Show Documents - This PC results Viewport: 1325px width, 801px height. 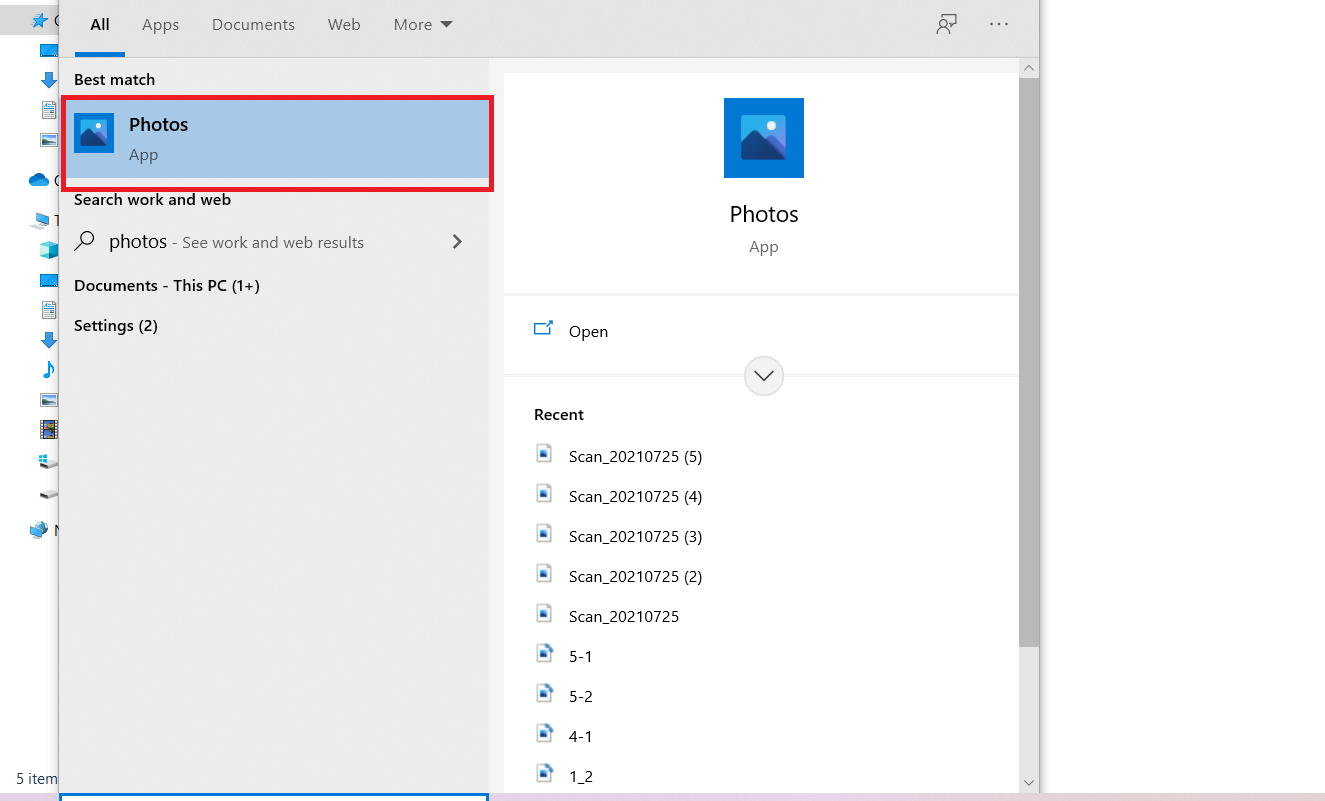click(167, 286)
